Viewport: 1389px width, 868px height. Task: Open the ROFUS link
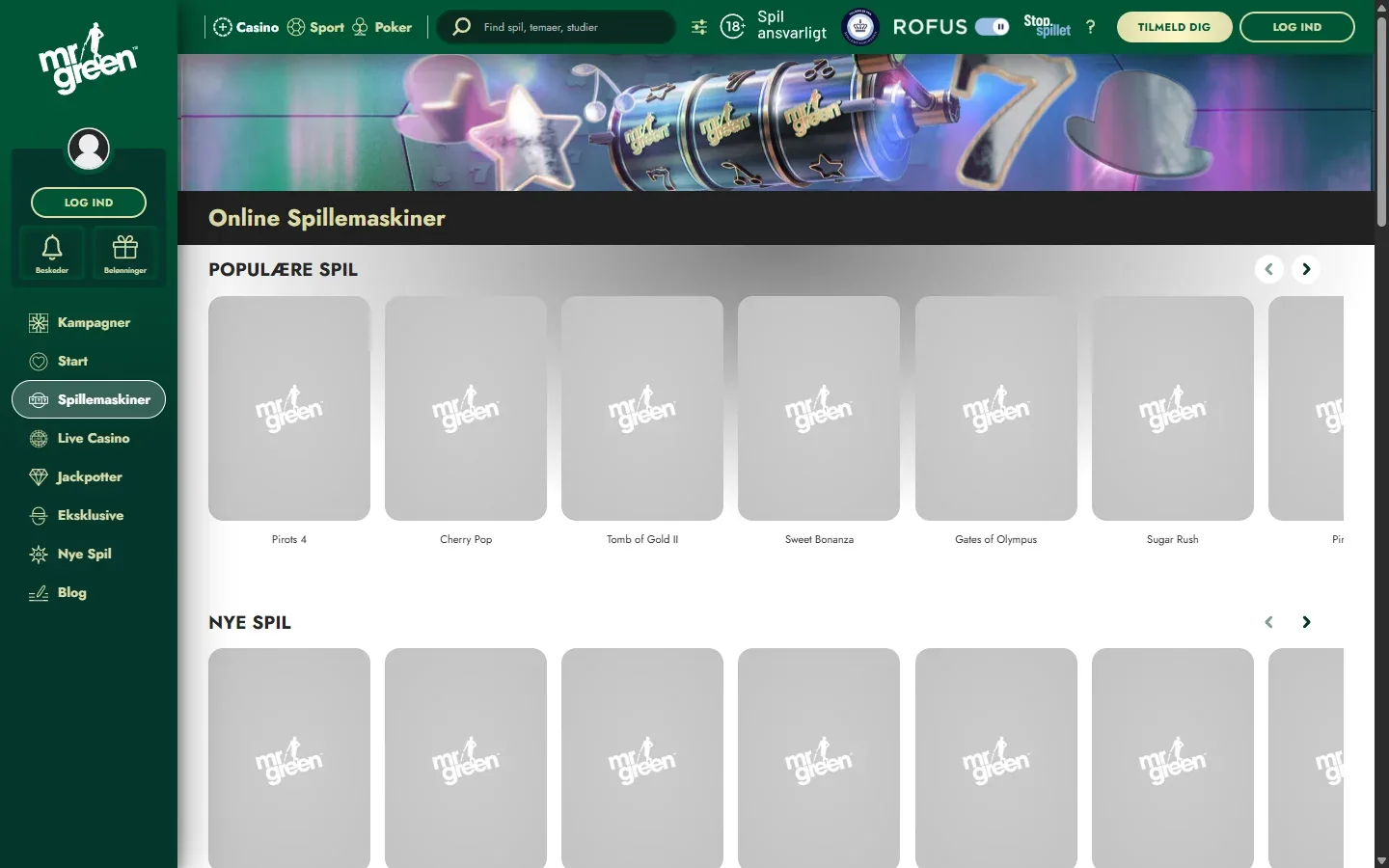(x=930, y=27)
